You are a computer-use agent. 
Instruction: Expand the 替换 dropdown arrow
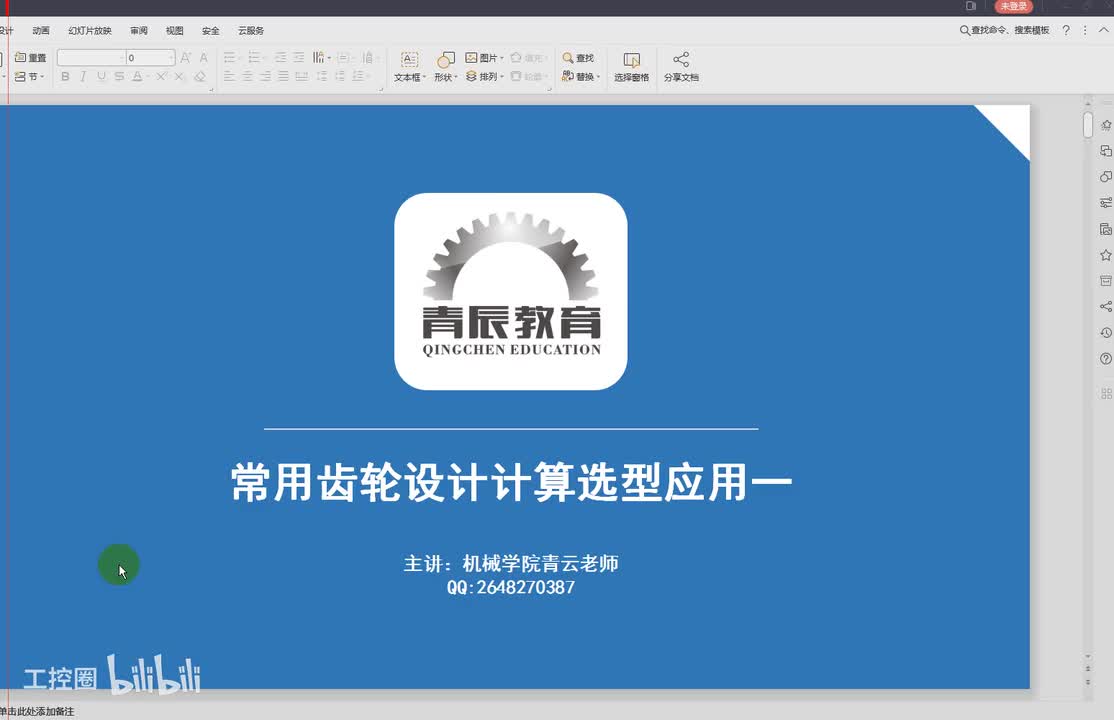click(598, 77)
